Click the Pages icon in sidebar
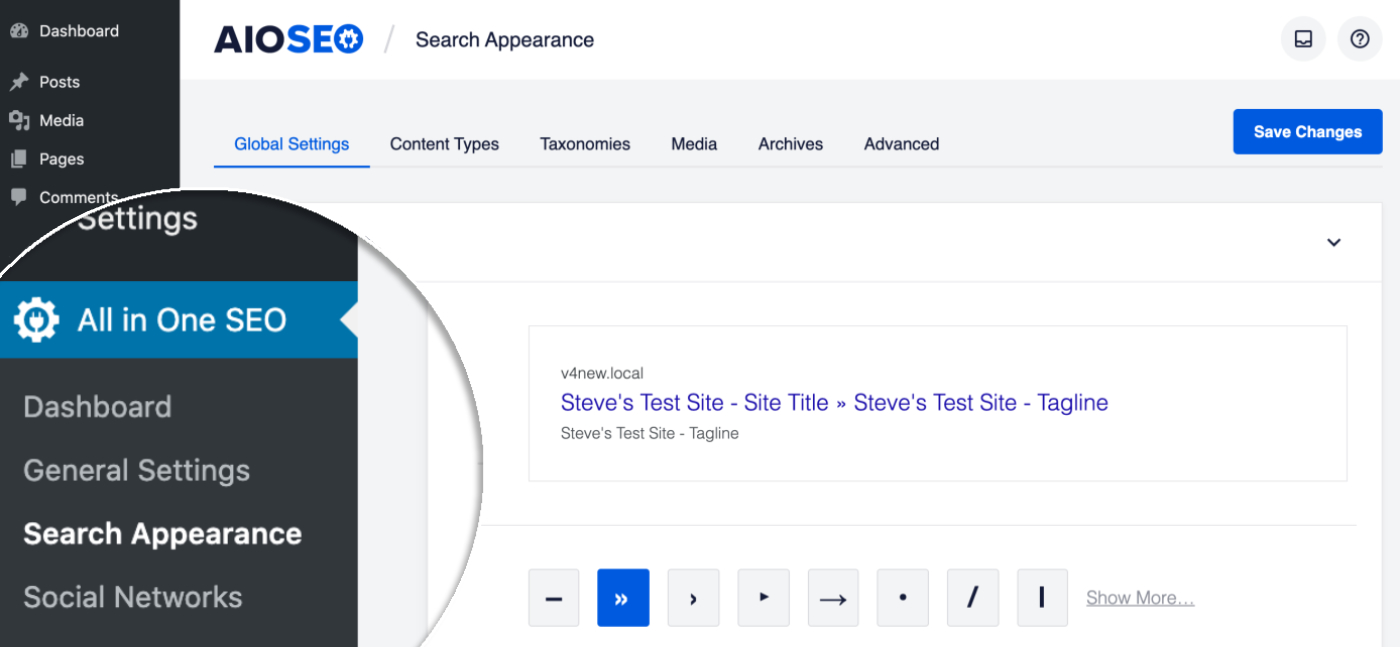Image resolution: width=1400 pixels, height=647 pixels. click(19, 159)
